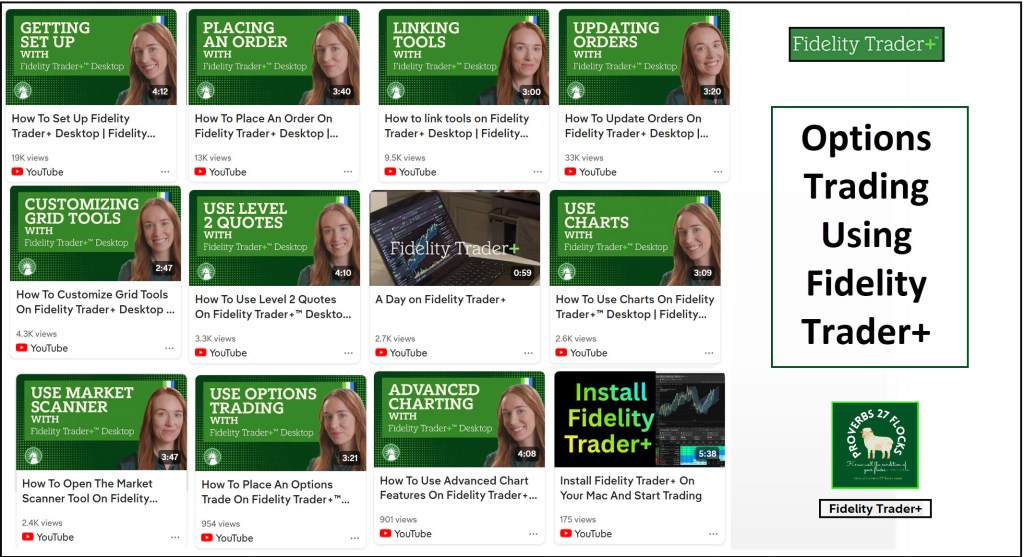This screenshot has width=1024, height=557.
Task: Open the three-dot menu for the Market Scanner video
Action: 175,537
